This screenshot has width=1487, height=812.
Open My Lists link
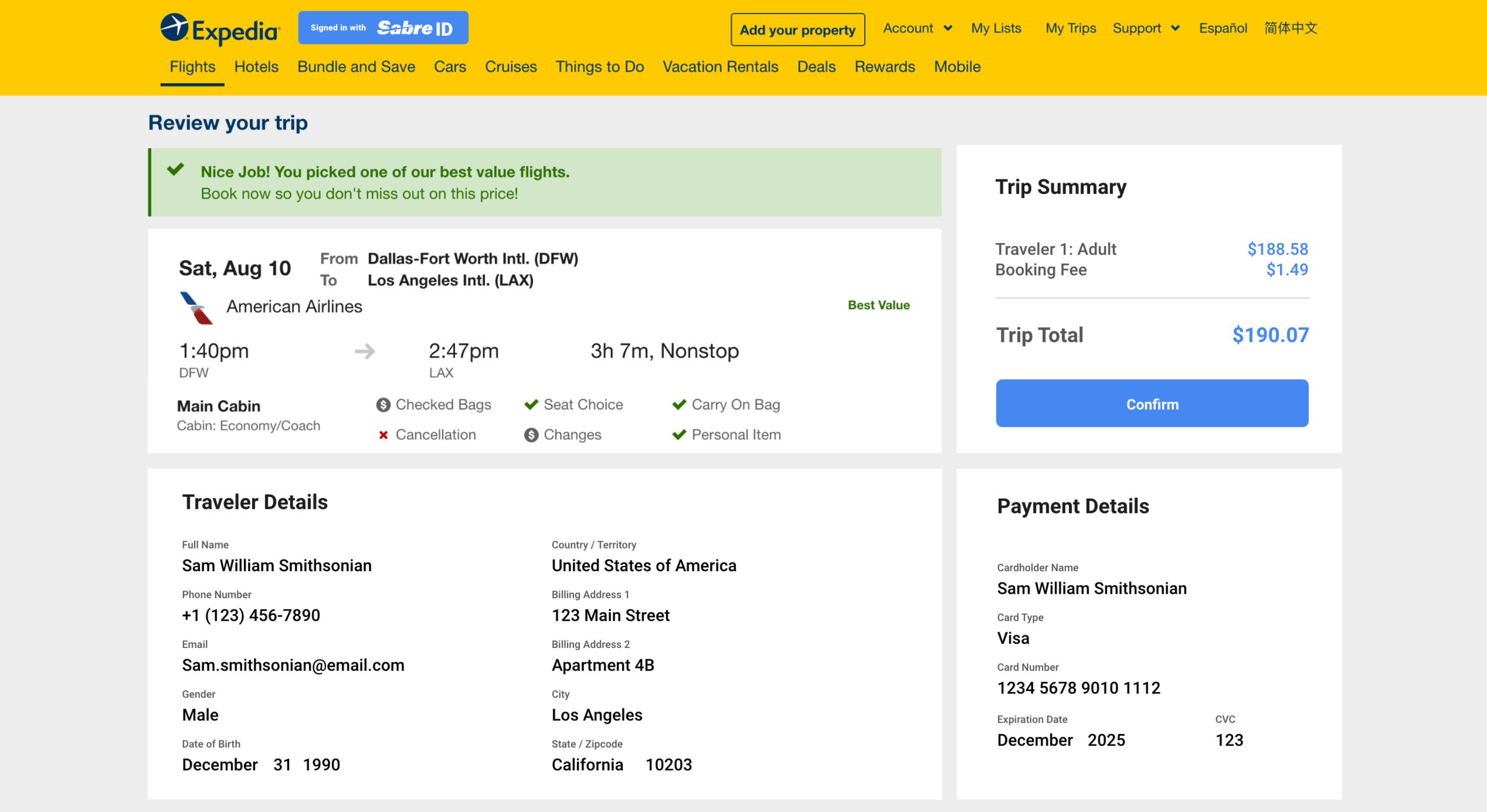(996, 28)
